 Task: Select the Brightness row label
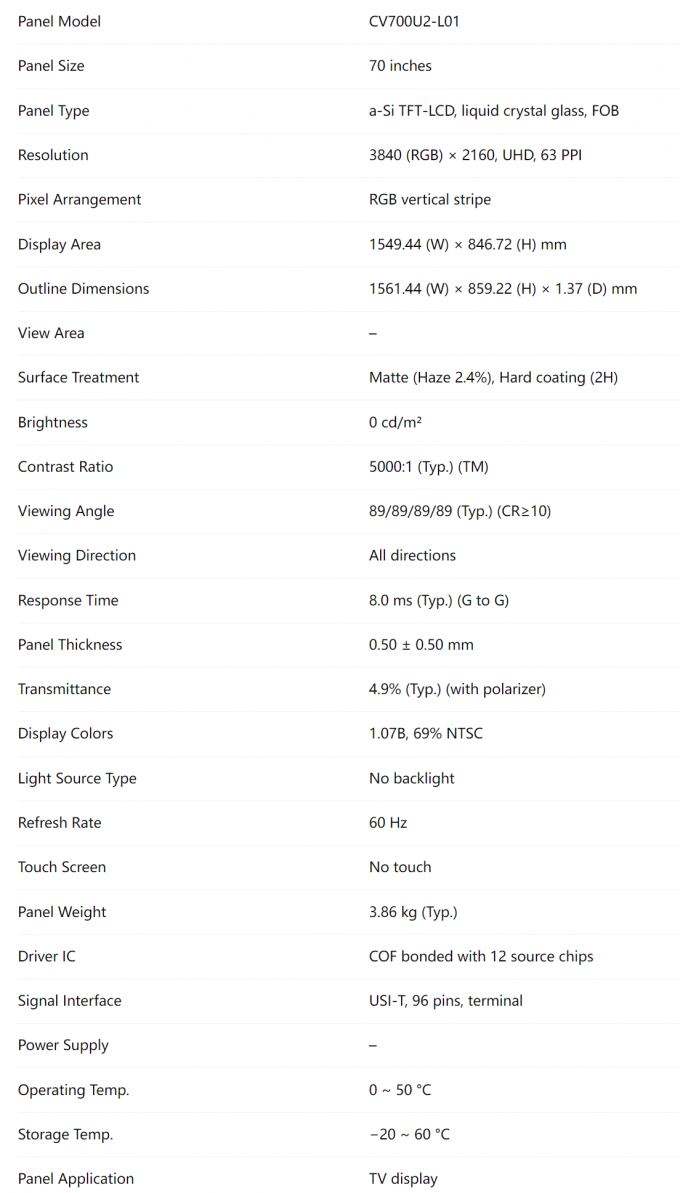pyautogui.click(x=53, y=422)
